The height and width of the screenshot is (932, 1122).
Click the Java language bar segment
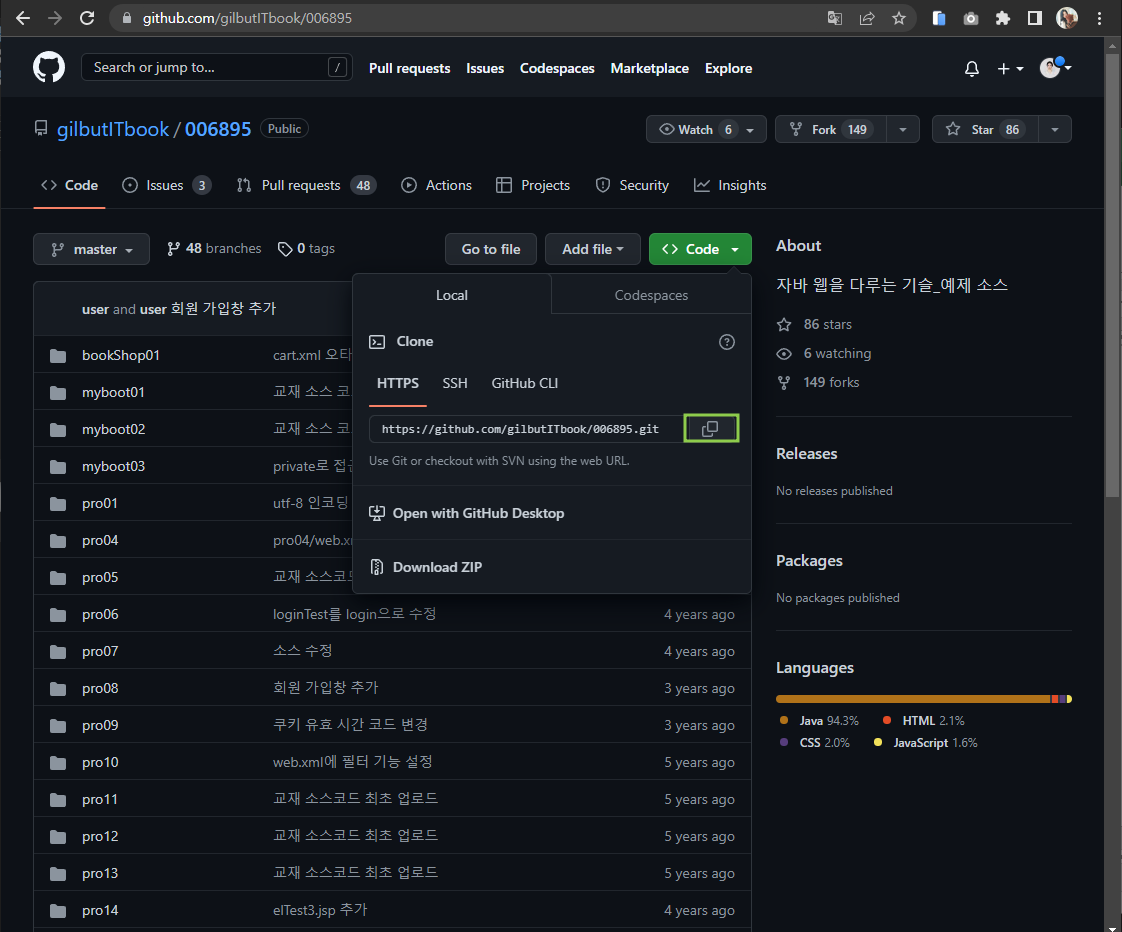913,699
